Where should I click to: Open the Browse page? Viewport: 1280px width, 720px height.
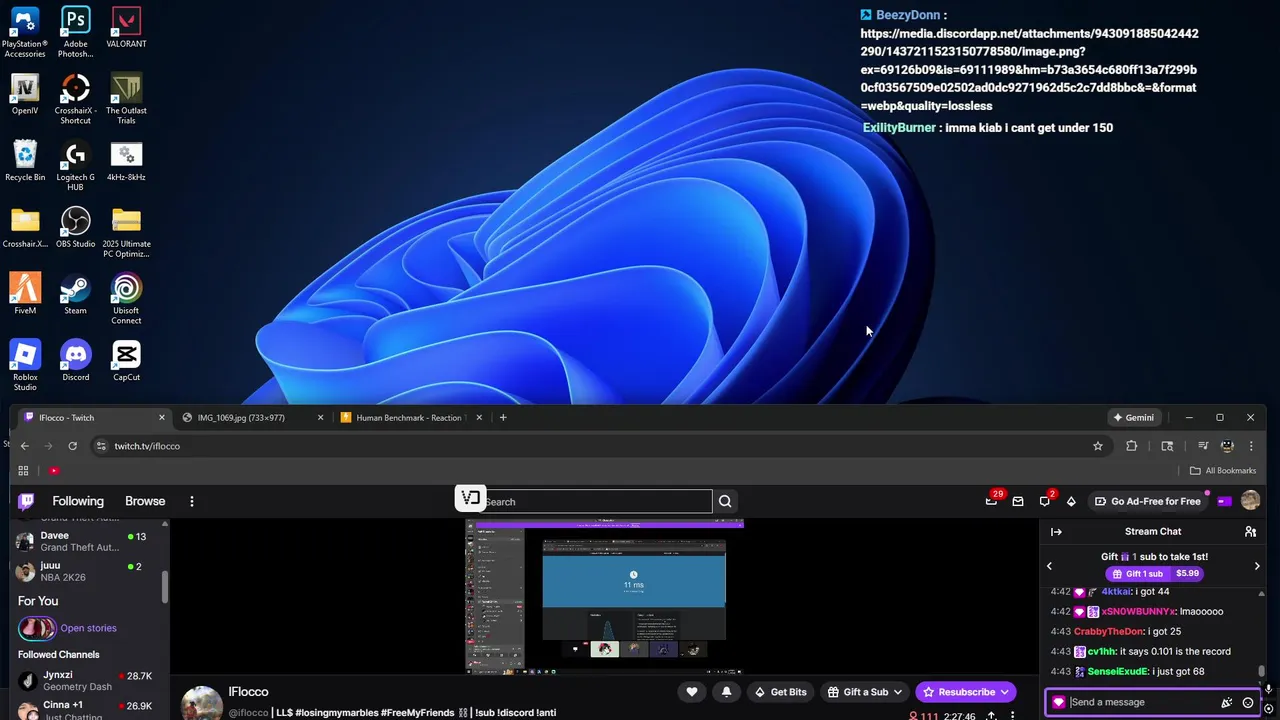tap(145, 501)
